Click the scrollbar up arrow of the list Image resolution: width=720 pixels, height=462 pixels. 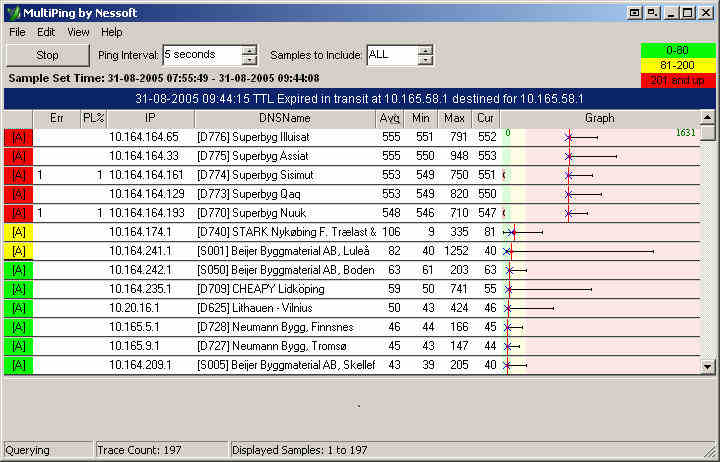click(x=708, y=118)
